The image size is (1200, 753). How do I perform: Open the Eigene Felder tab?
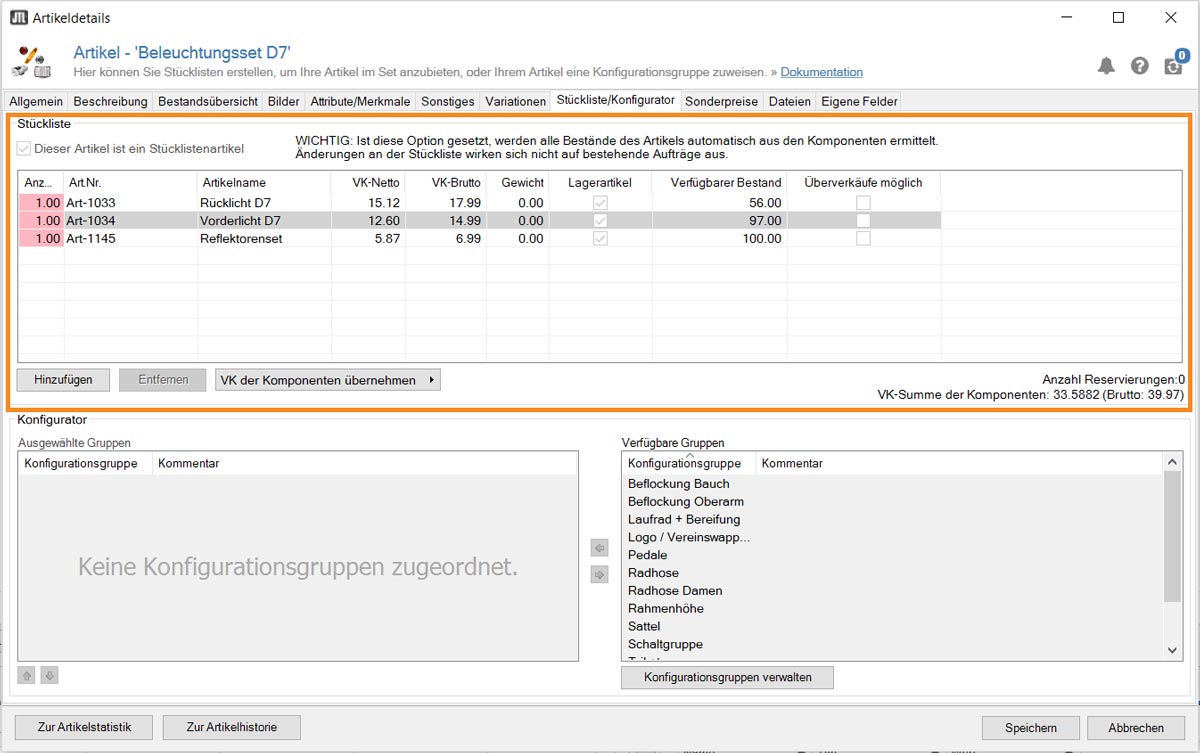click(860, 101)
